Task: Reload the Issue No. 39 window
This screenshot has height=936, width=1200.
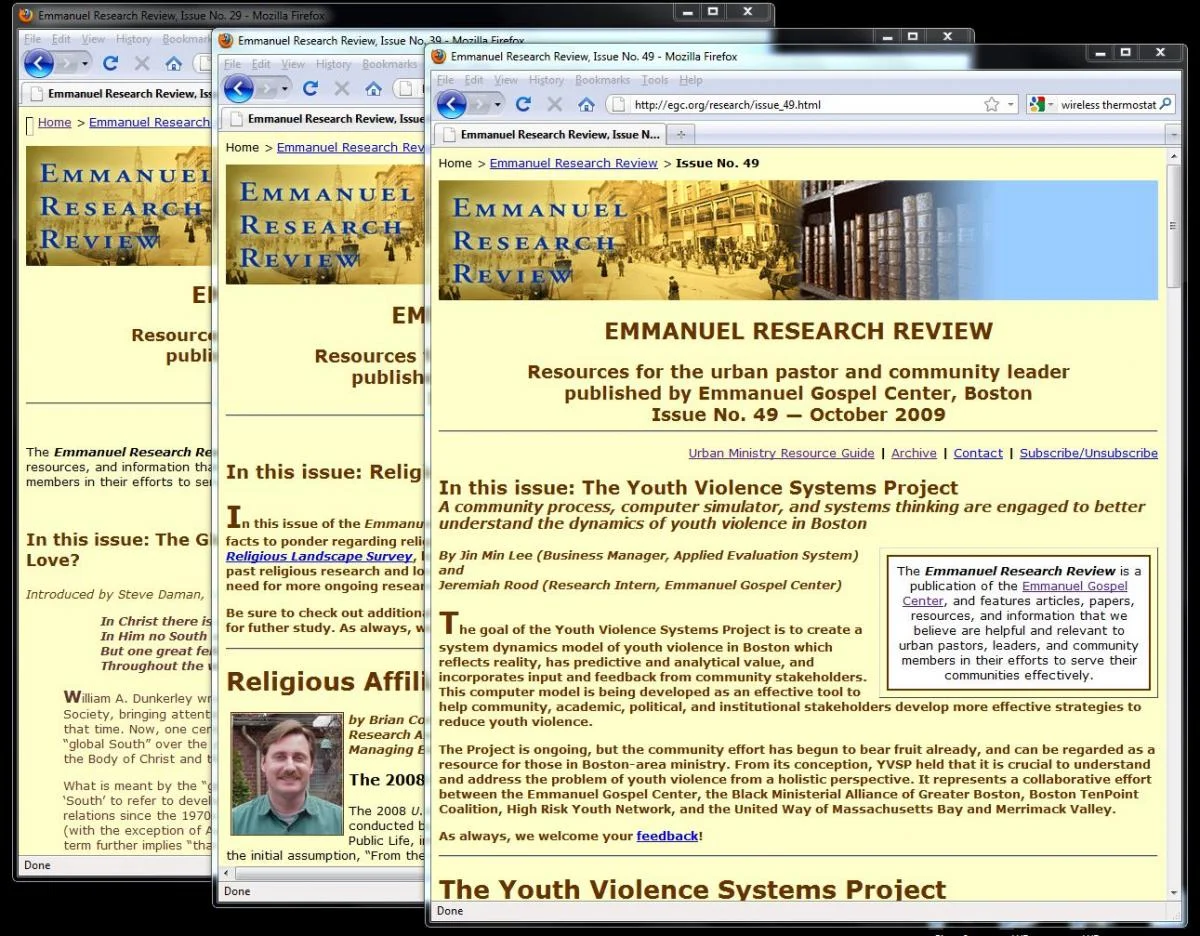Action: (310, 89)
